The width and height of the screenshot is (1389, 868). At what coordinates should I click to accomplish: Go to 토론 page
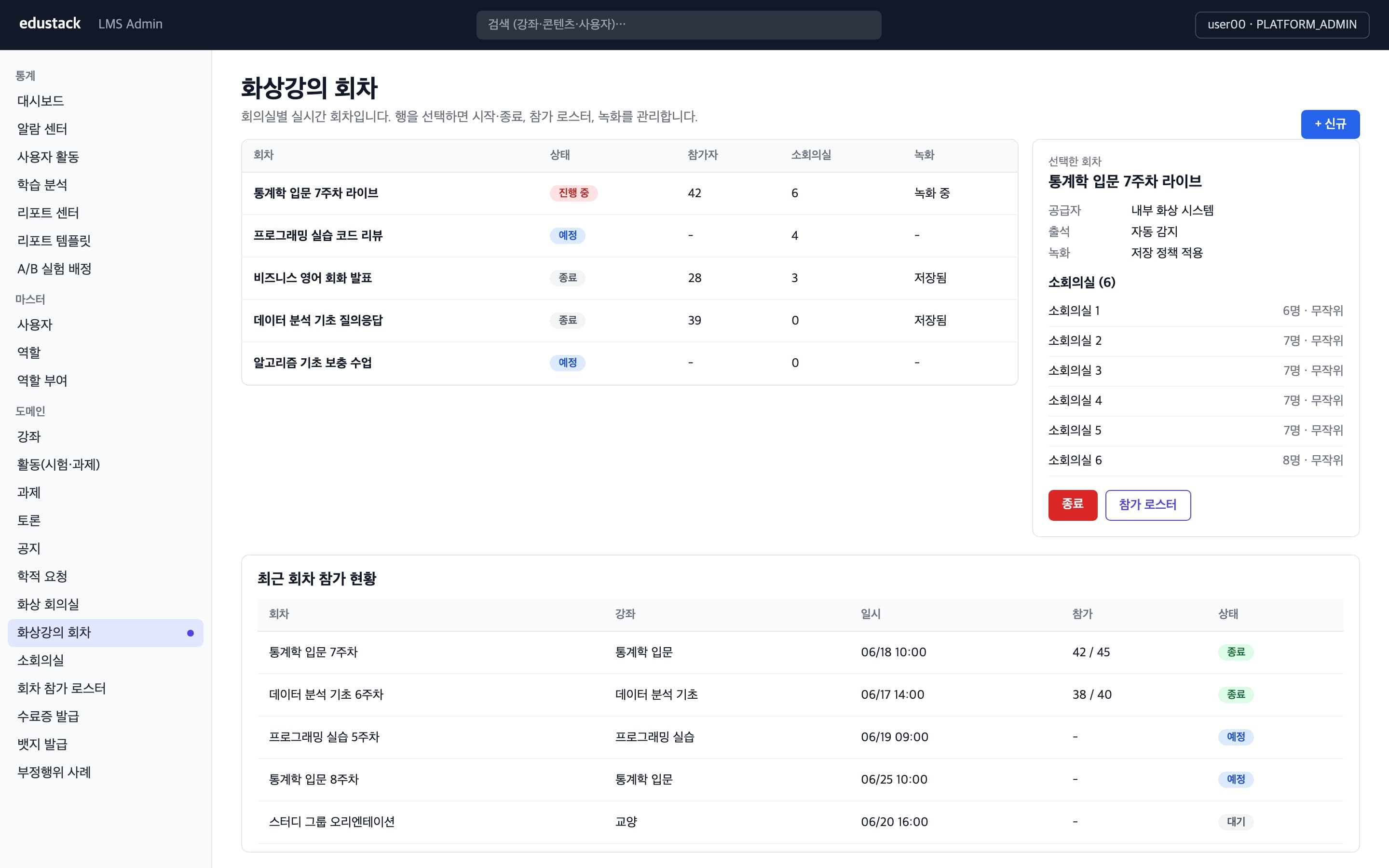[106, 521]
